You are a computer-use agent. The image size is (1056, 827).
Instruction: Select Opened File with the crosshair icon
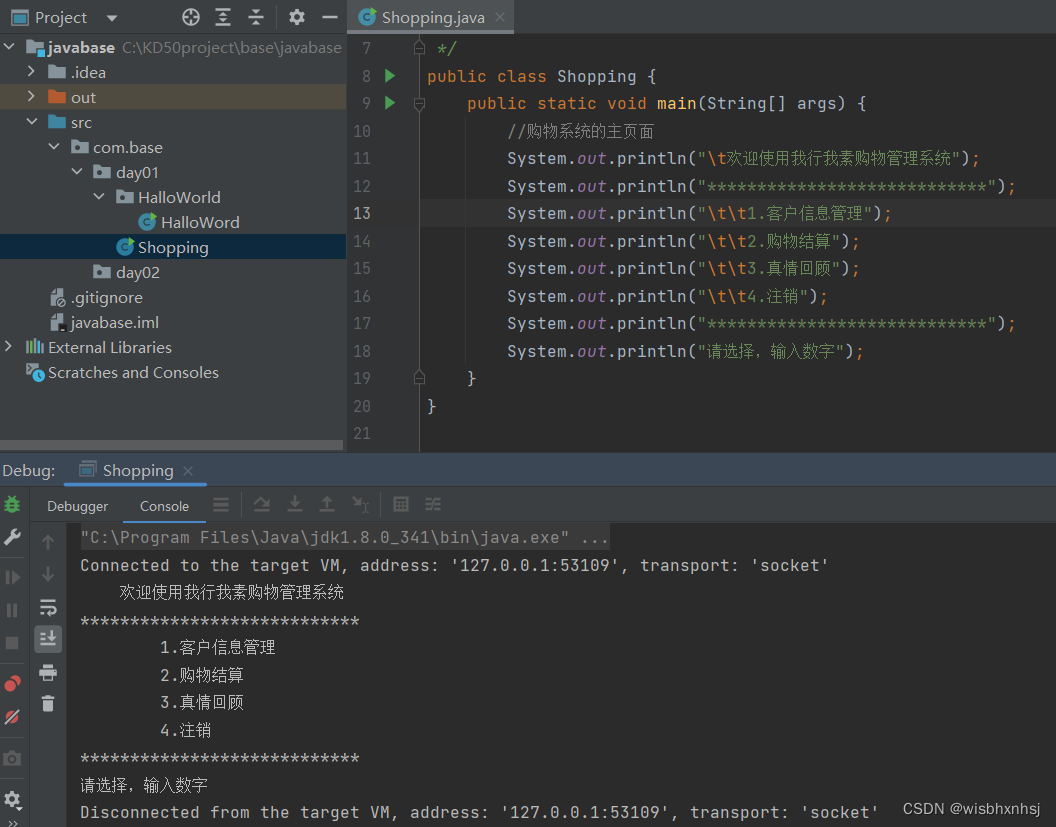pyautogui.click(x=189, y=17)
